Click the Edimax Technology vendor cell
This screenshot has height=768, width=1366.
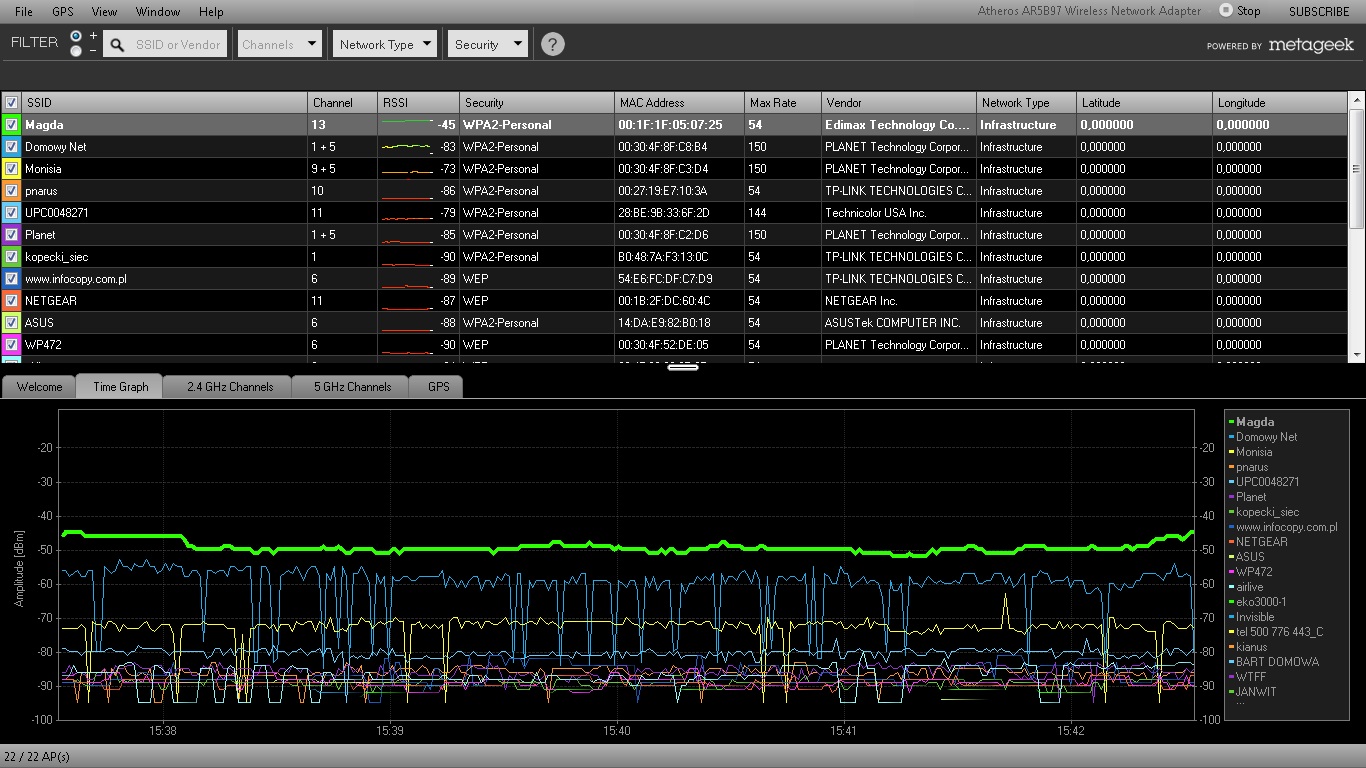(x=899, y=125)
